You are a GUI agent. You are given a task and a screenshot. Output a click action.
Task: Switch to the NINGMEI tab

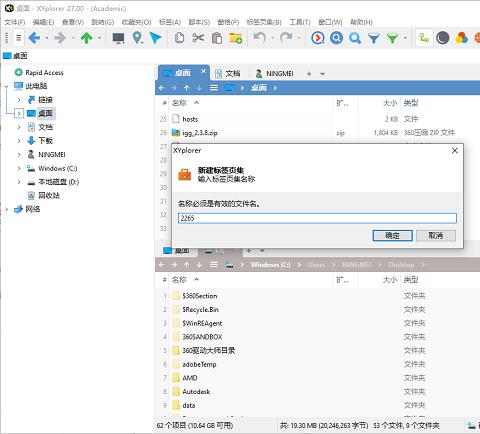click(x=275, y=73)
